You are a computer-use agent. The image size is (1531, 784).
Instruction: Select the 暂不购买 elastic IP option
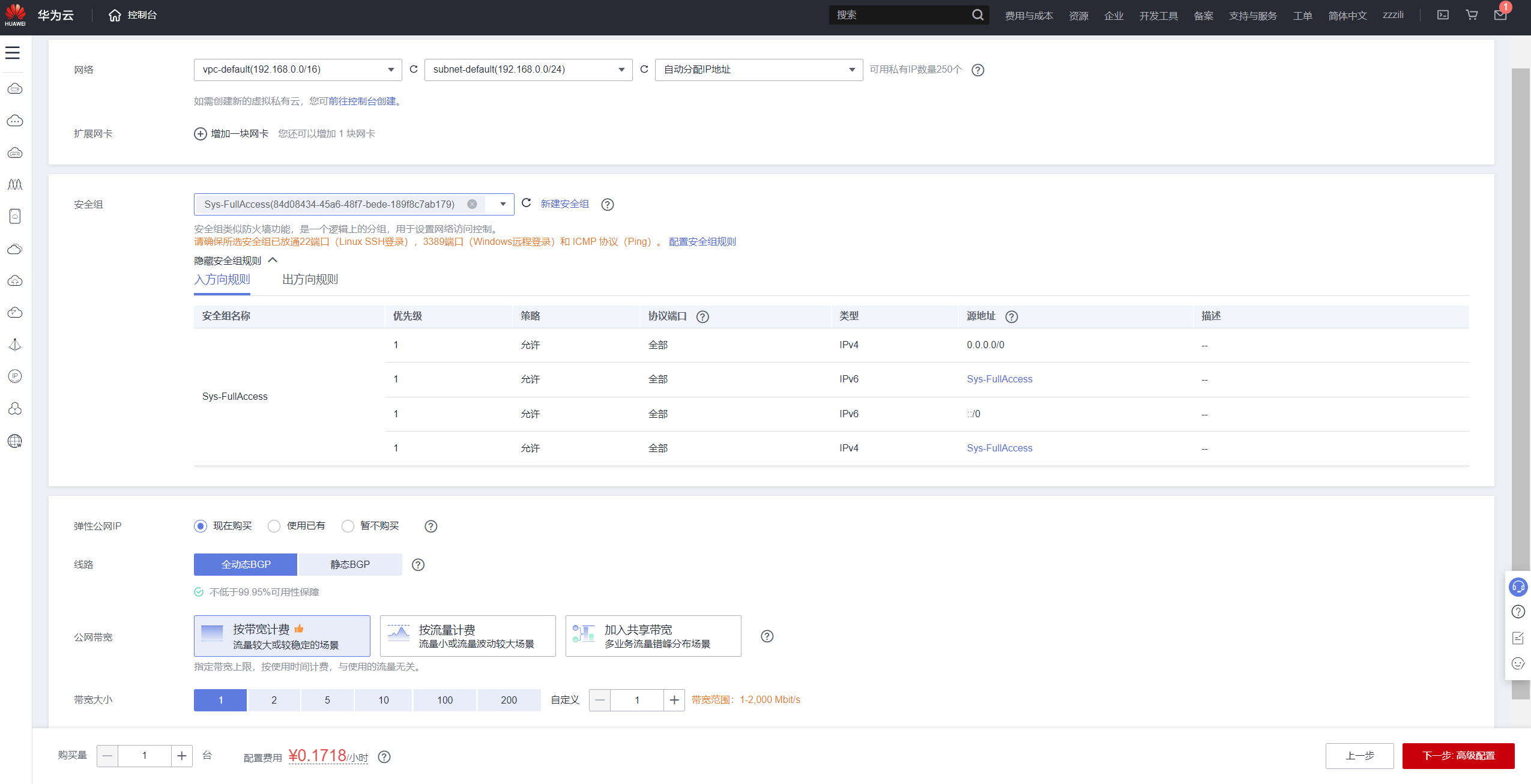(x=348, y=526)
